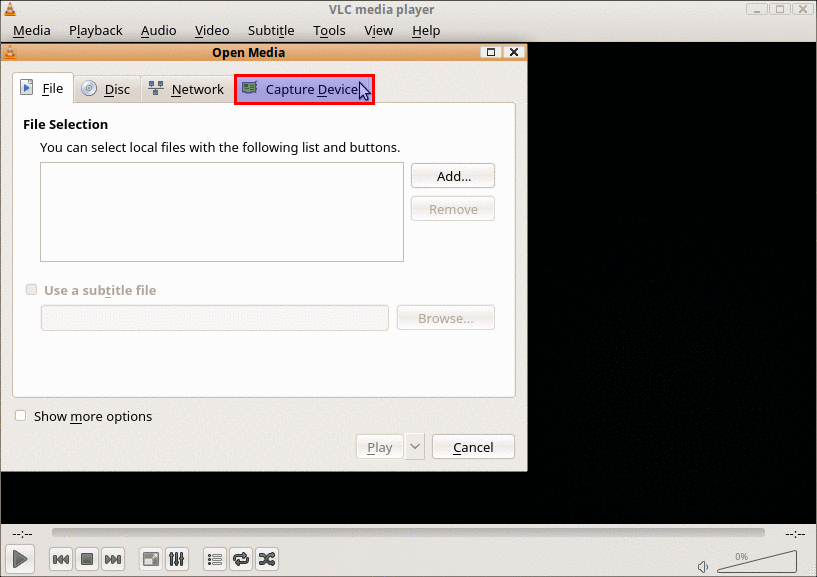The width and height of the screenshot is (817, 577).
Task: Open the Media menu
Action: coord(31,30)
